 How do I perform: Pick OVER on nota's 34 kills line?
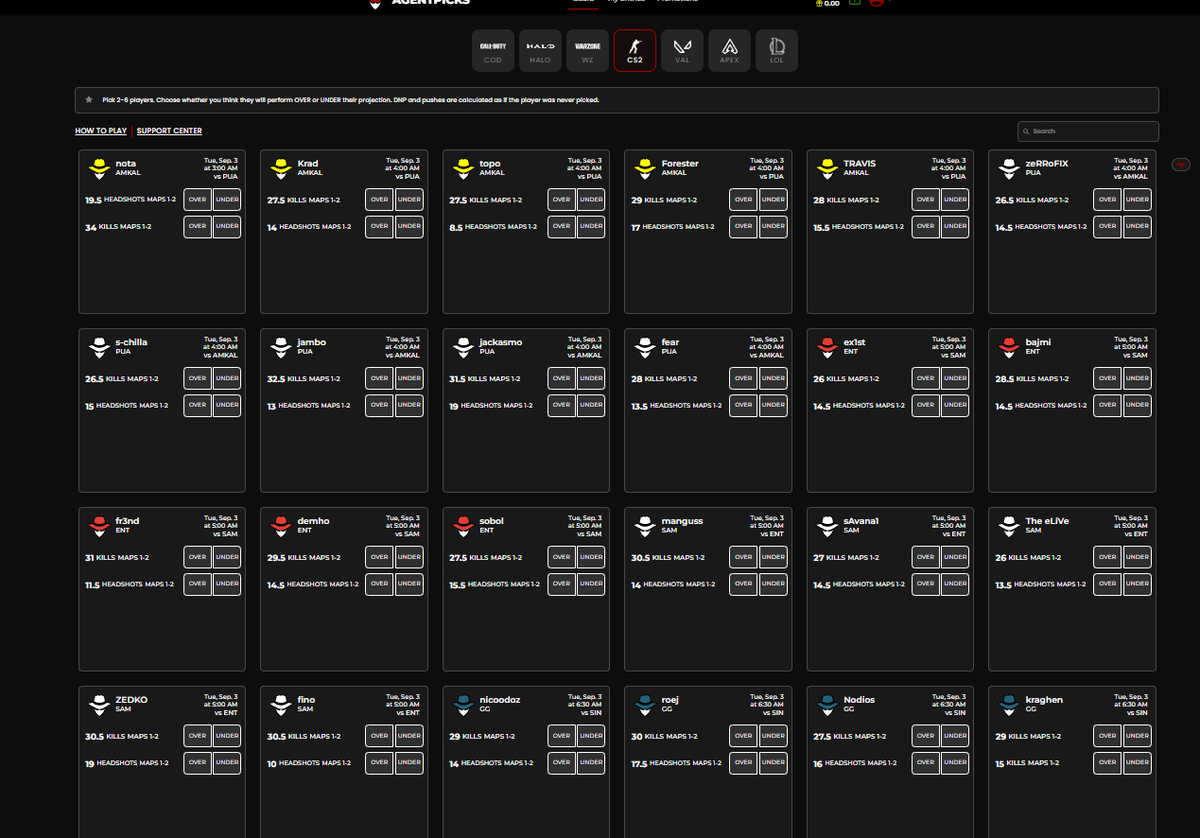click(x=197, y=226)
